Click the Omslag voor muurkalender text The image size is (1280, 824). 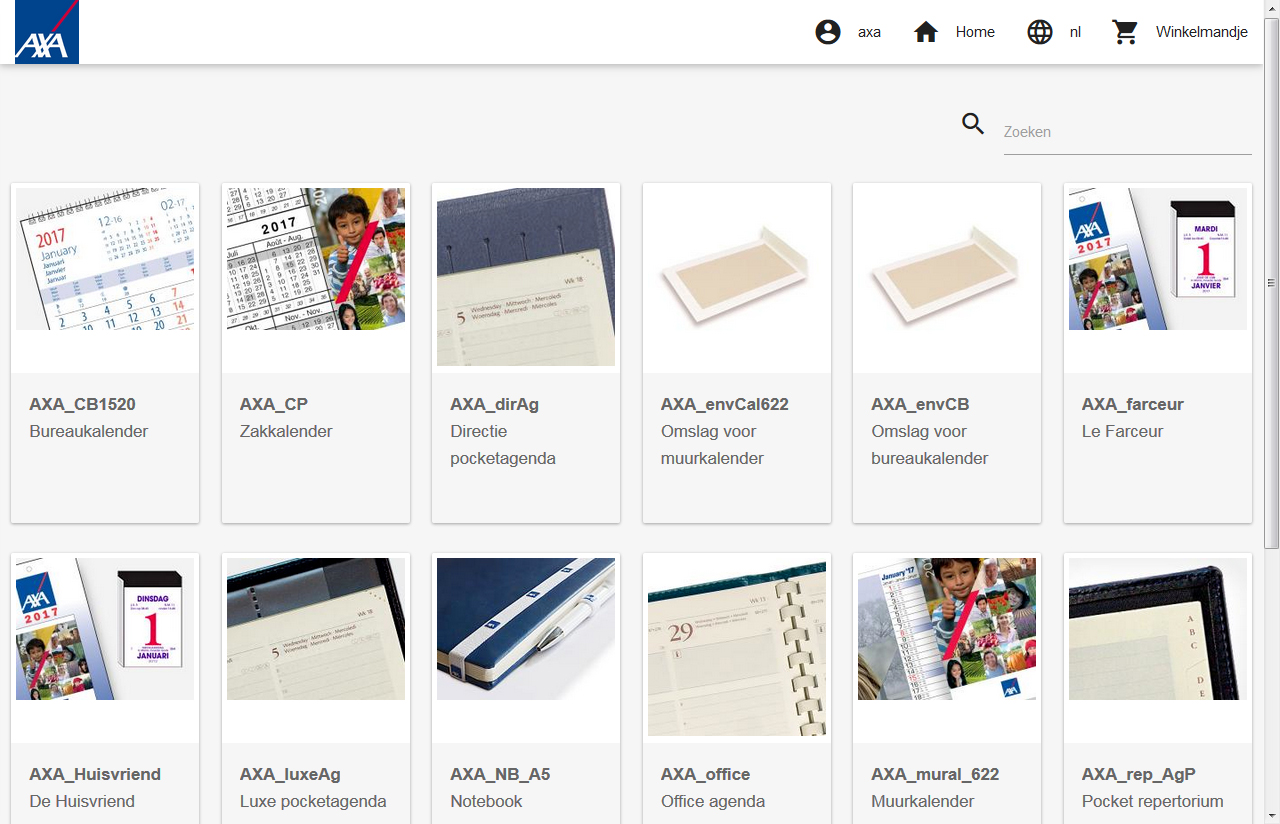(712, 445)
